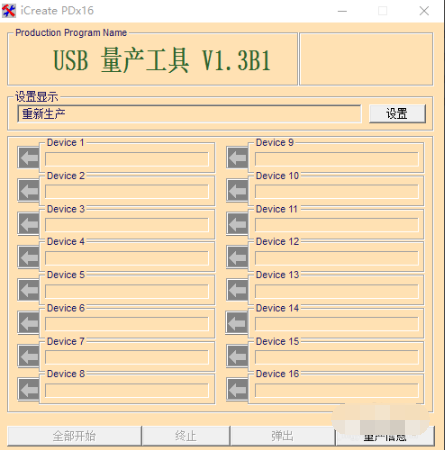Click the arrow icon beside Device 16
The height and width of the screenshot is (450, 445).
(237, 389)
